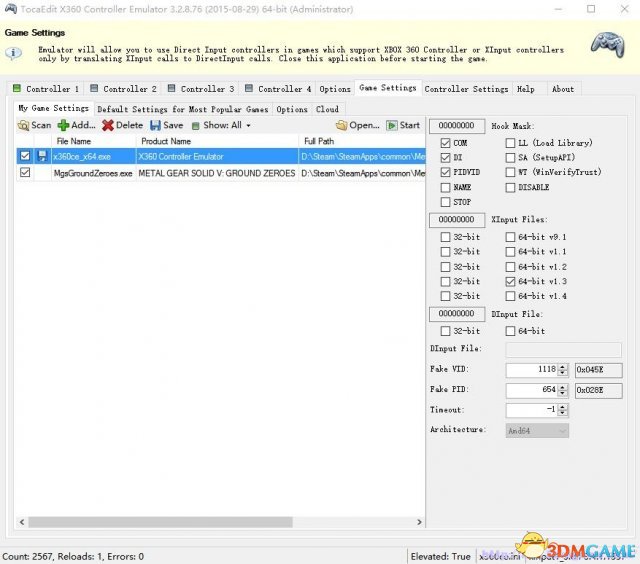Check the WT (WinVerifyTrust) checkbox
Viewport: 640px width, 564px height.
pyautogui.click(x=510, y=172)
